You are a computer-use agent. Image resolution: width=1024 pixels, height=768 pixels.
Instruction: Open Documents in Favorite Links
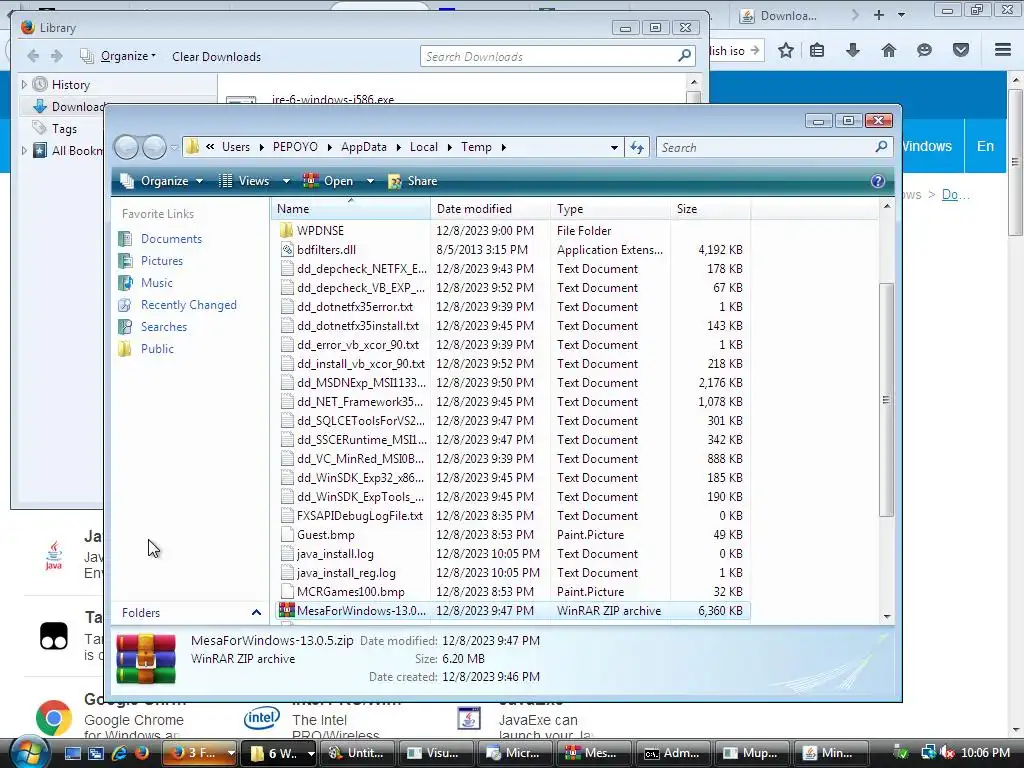pyautogui.click(x=171, y=239)
